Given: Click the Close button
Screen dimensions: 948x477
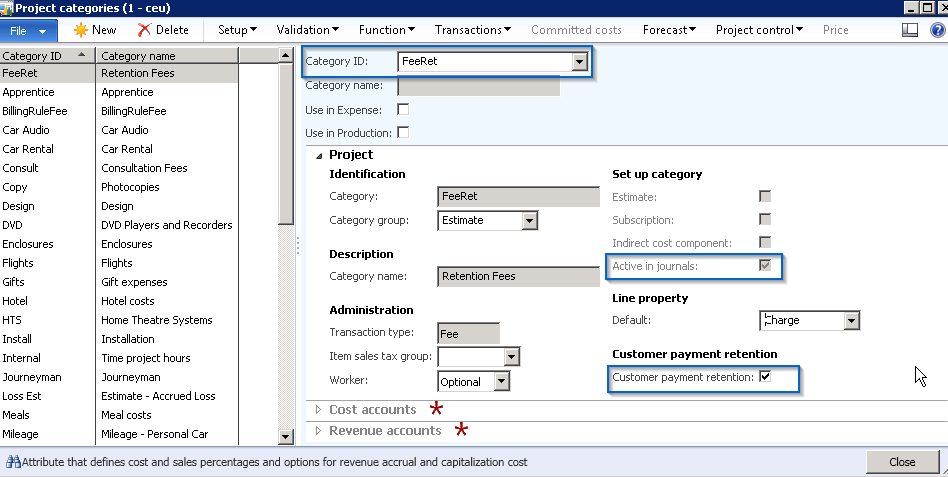Looking at the screenshot, I should point(902,462).
